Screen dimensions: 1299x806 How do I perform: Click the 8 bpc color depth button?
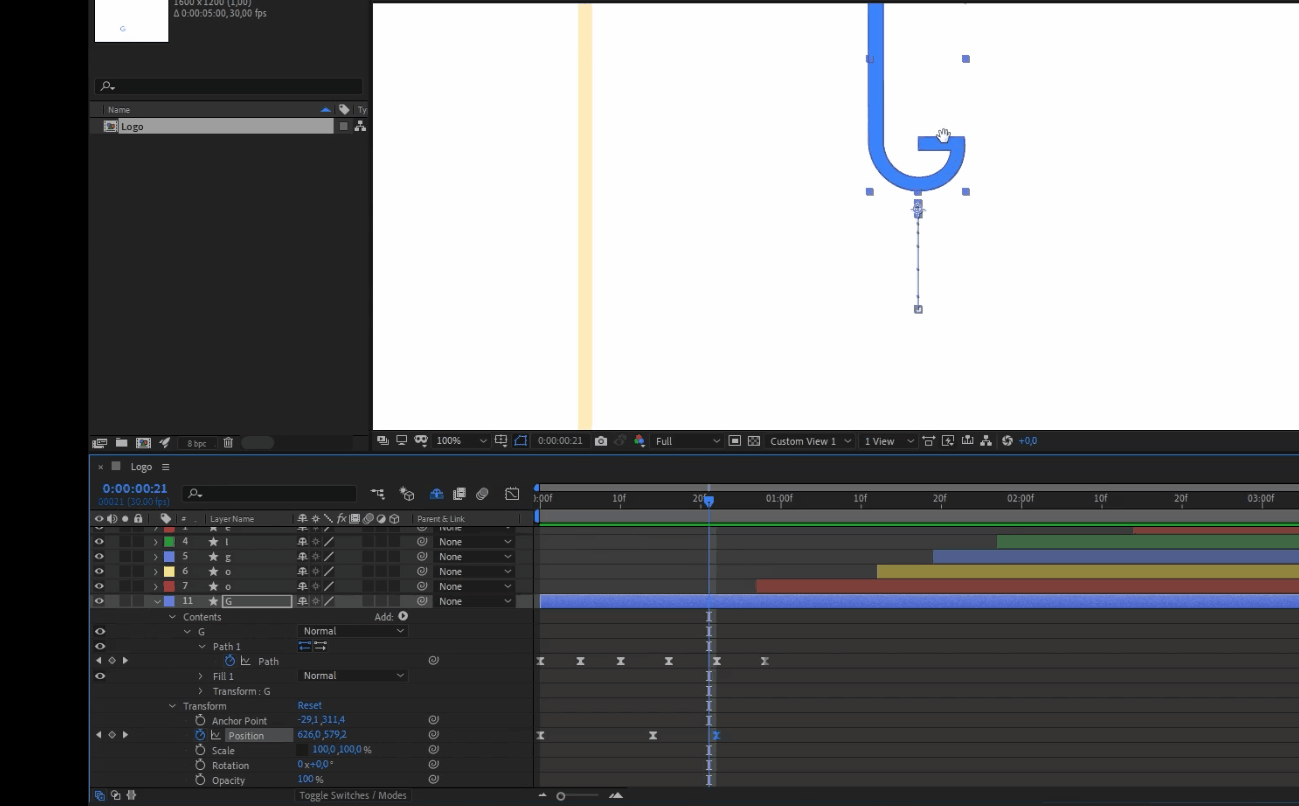coord(197,443)
